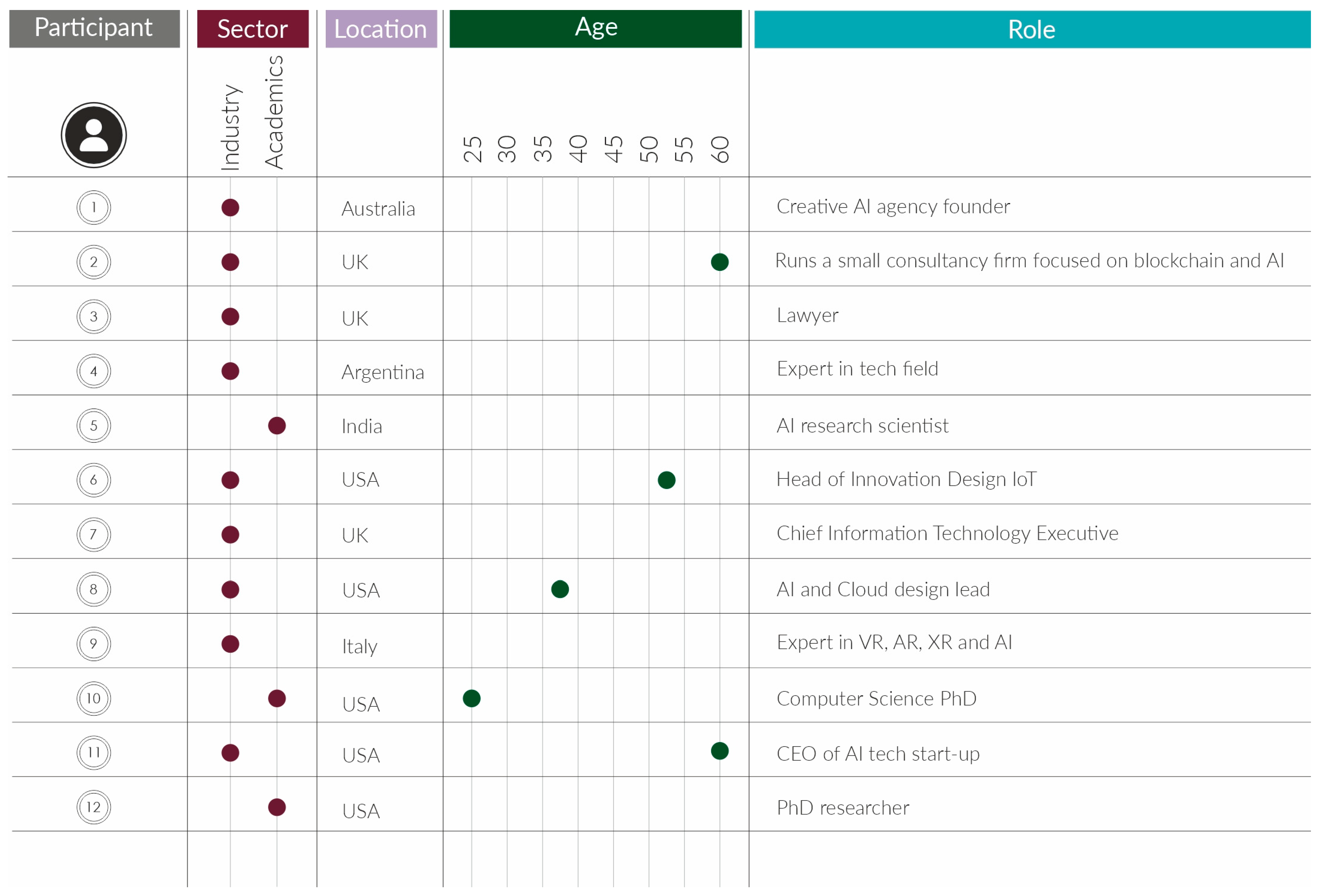
Task: Select the circled number 6 participant icon
Action: 94,480
